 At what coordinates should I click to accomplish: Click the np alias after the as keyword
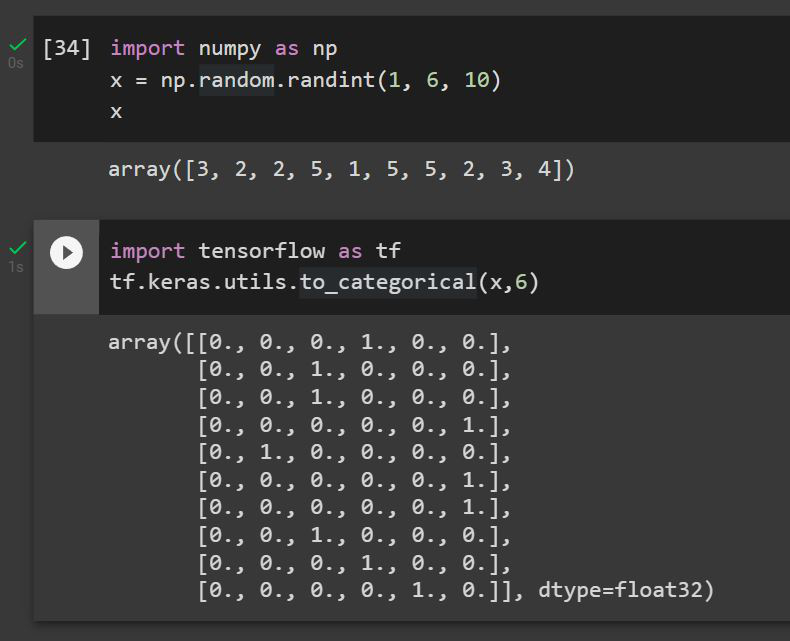324,48
